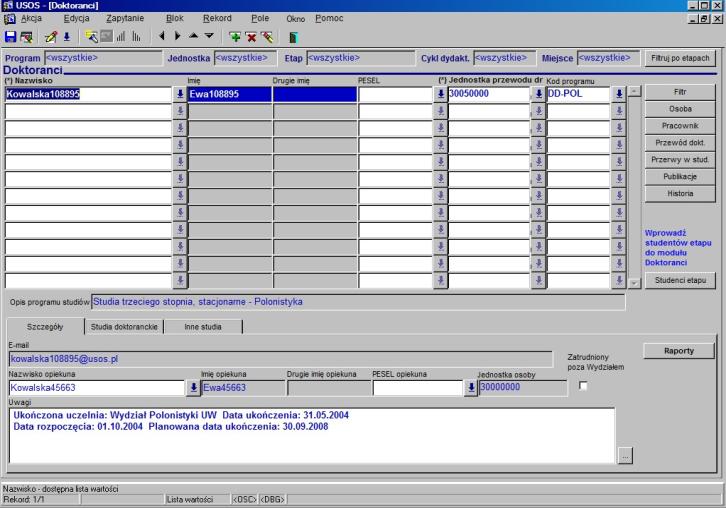Click the Save diskette toolbar icon

click(10, 37)
